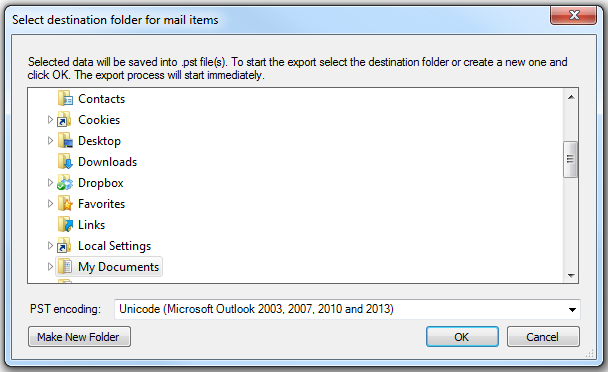Click the folder list scroll down arrow
The image size is (608, 372).
pos(571,275)
